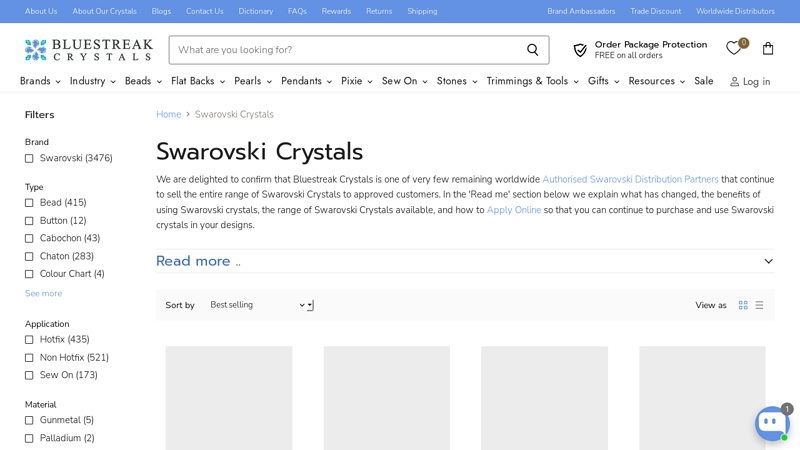
Task: Open the Sew On navigation menu
Action: pos(404,81)
